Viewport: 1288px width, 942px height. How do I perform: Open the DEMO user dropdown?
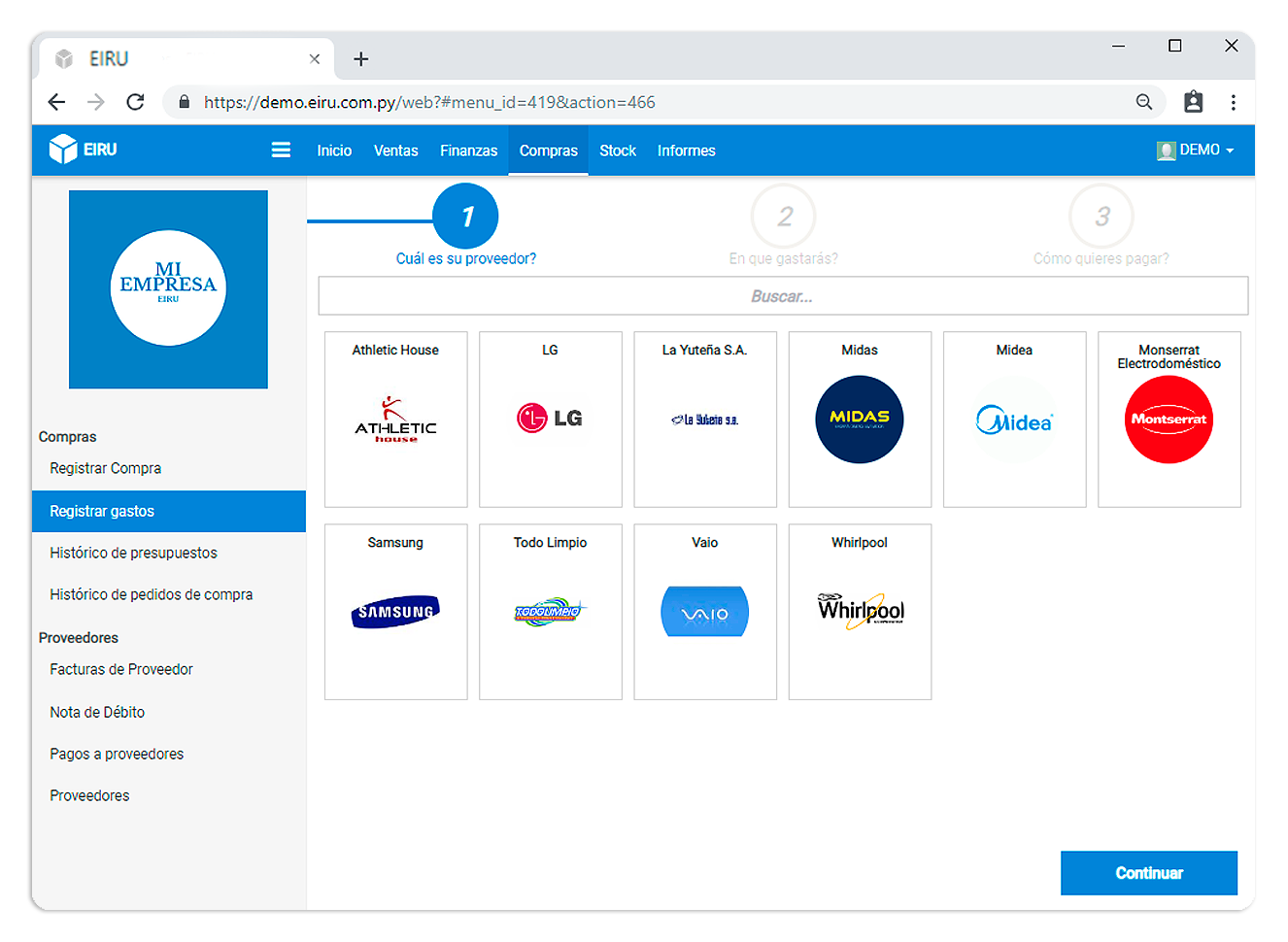coord(1196,151)
